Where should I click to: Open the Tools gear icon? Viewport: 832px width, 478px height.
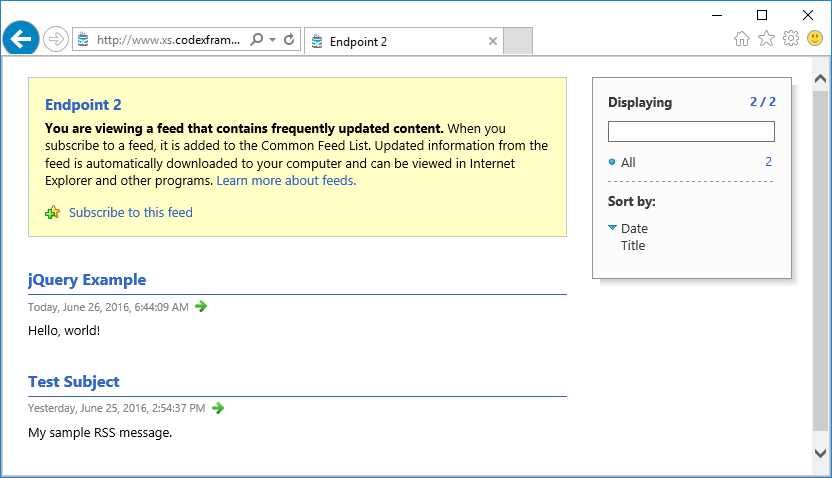[x=791, y=39]
